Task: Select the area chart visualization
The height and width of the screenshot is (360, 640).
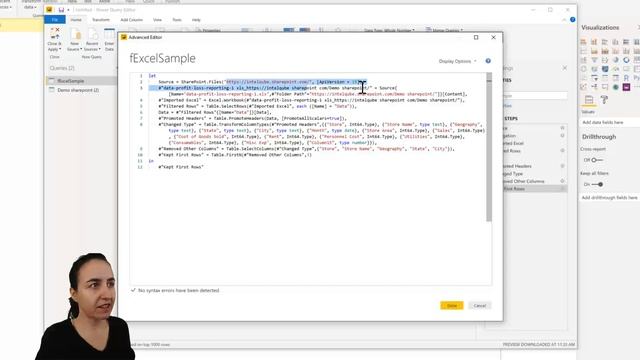Action: pos(594,51)
